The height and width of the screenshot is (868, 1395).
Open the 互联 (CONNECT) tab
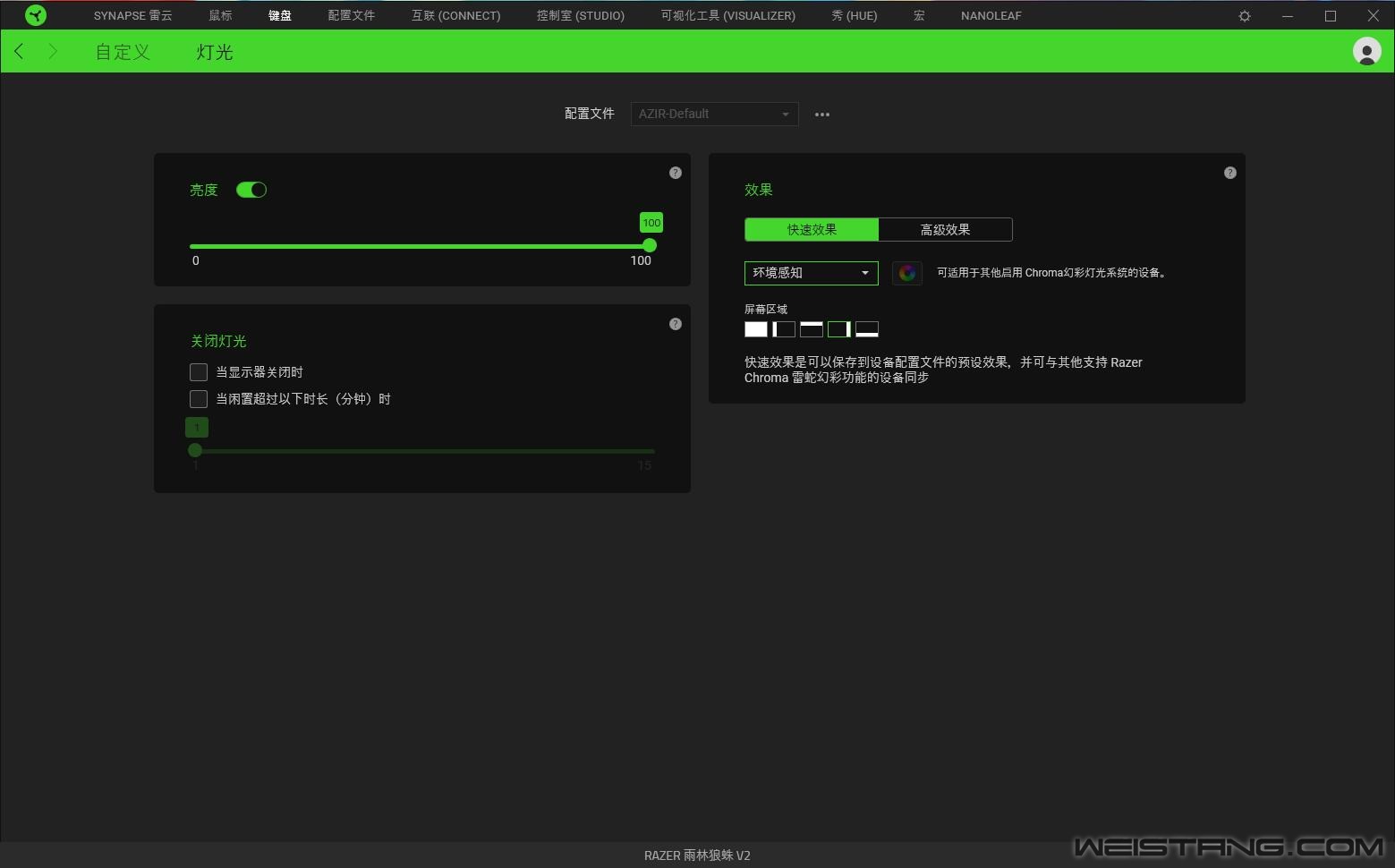click(x=456, y=16)
